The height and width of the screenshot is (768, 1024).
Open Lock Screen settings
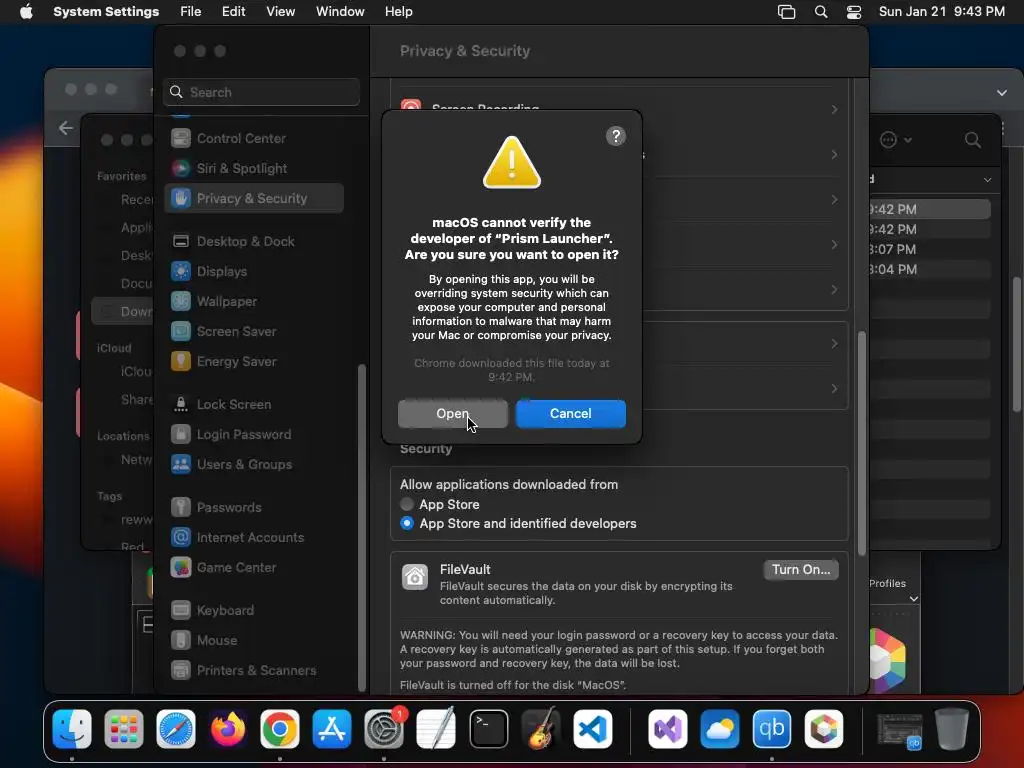pyautogui.click(x=254, y=405)
